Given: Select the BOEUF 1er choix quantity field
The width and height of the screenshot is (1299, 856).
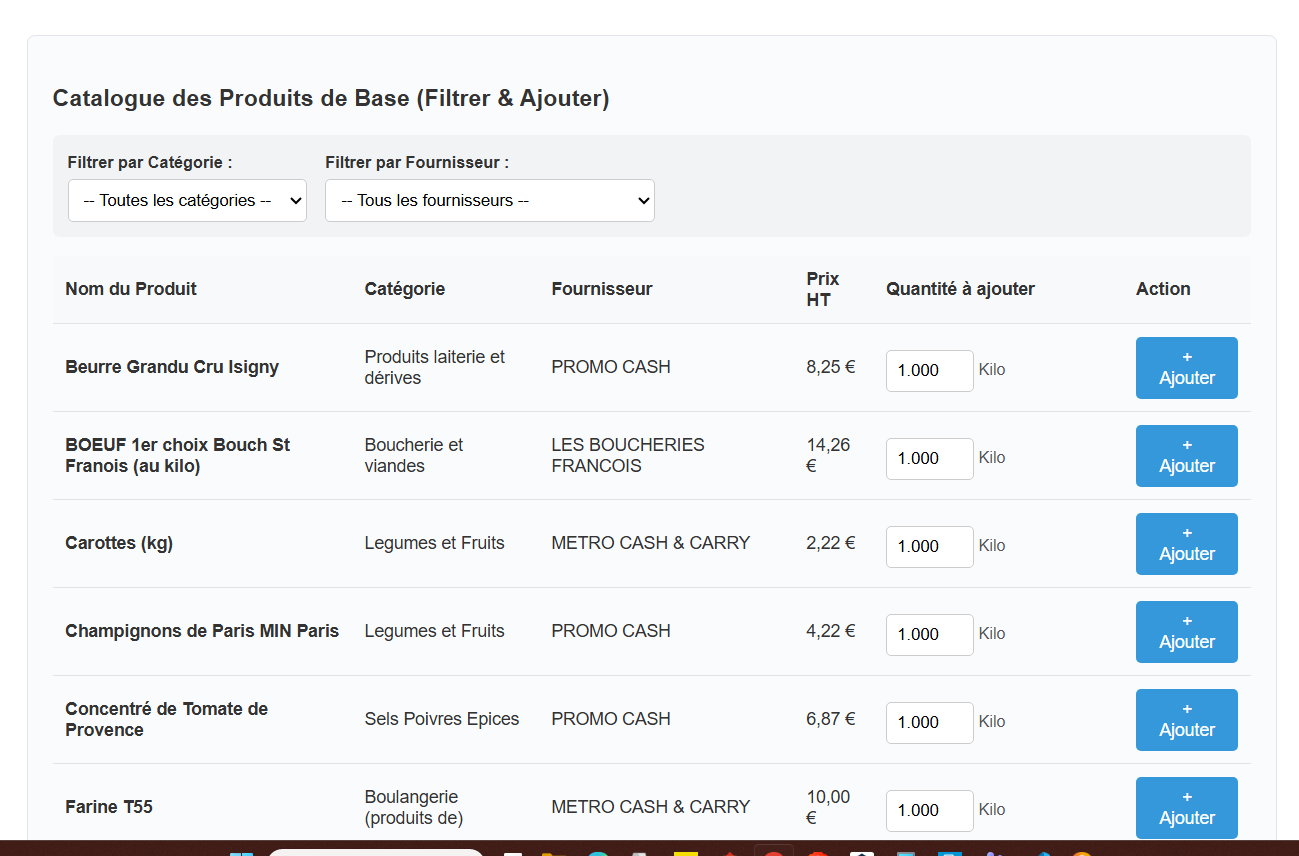Looking at the screenshot, I should click(x=930, y=458).
